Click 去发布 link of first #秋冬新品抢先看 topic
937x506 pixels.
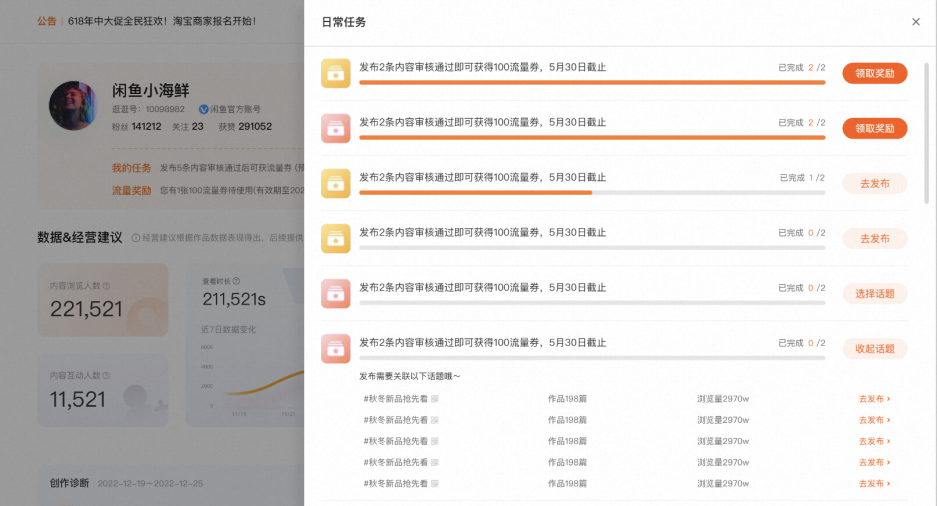coord(874,398)
